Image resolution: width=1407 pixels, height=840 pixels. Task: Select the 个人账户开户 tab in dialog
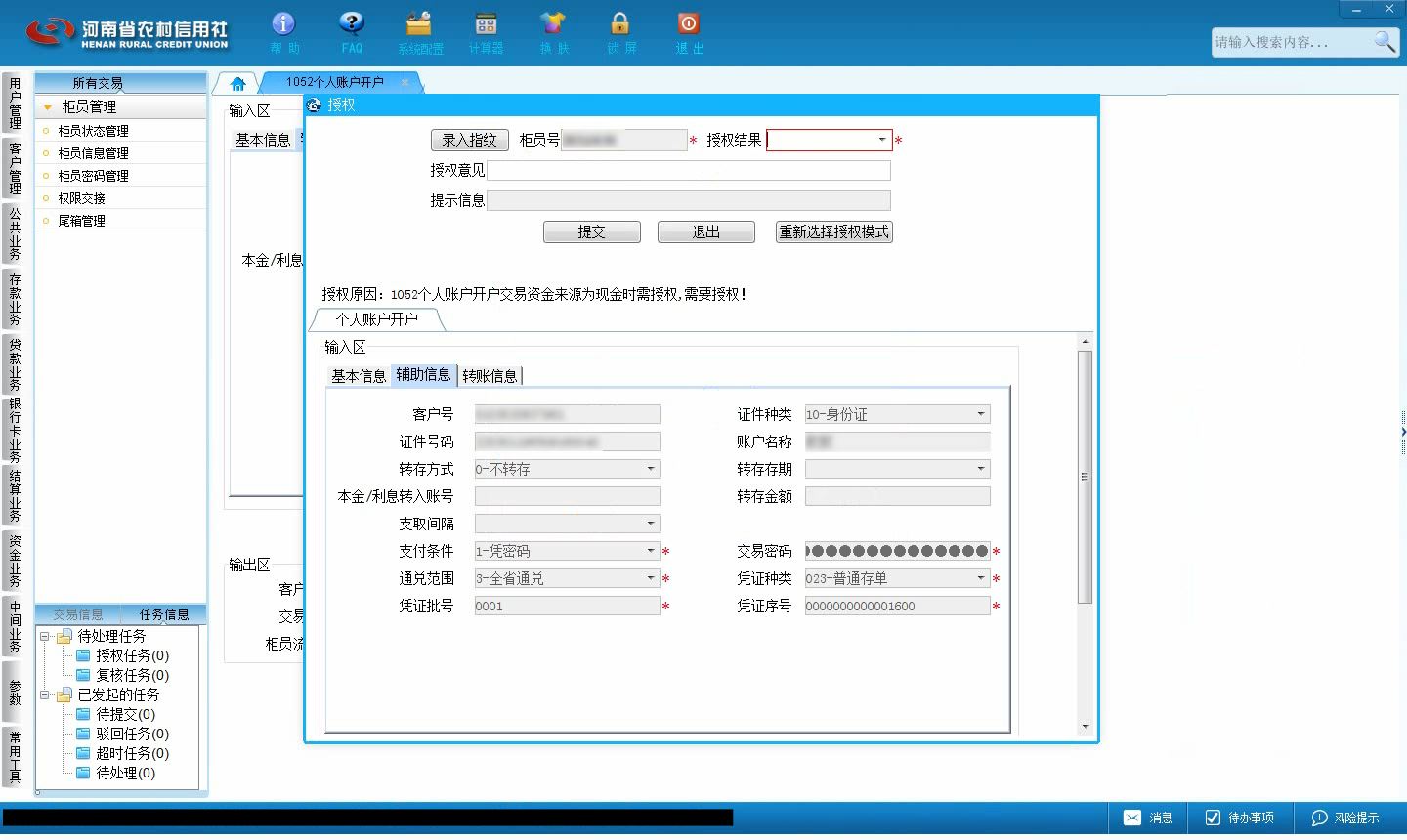[376, 319]
